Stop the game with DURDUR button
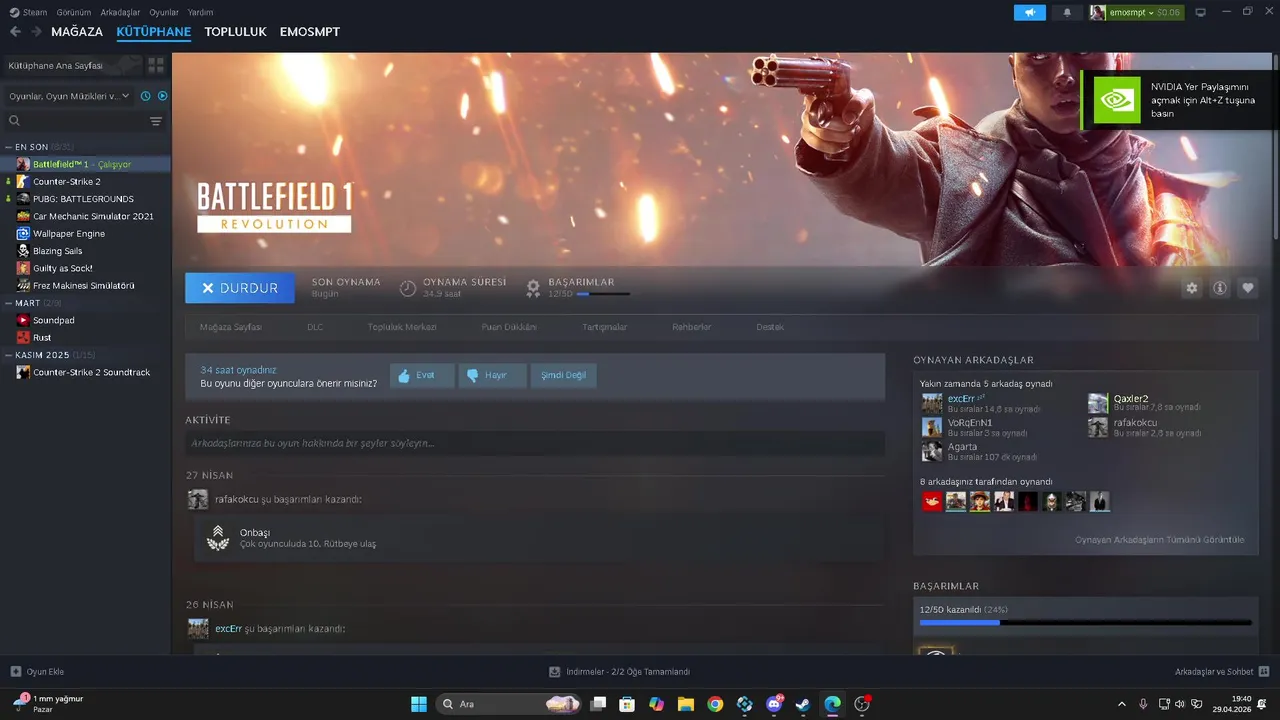 [240, 288]
